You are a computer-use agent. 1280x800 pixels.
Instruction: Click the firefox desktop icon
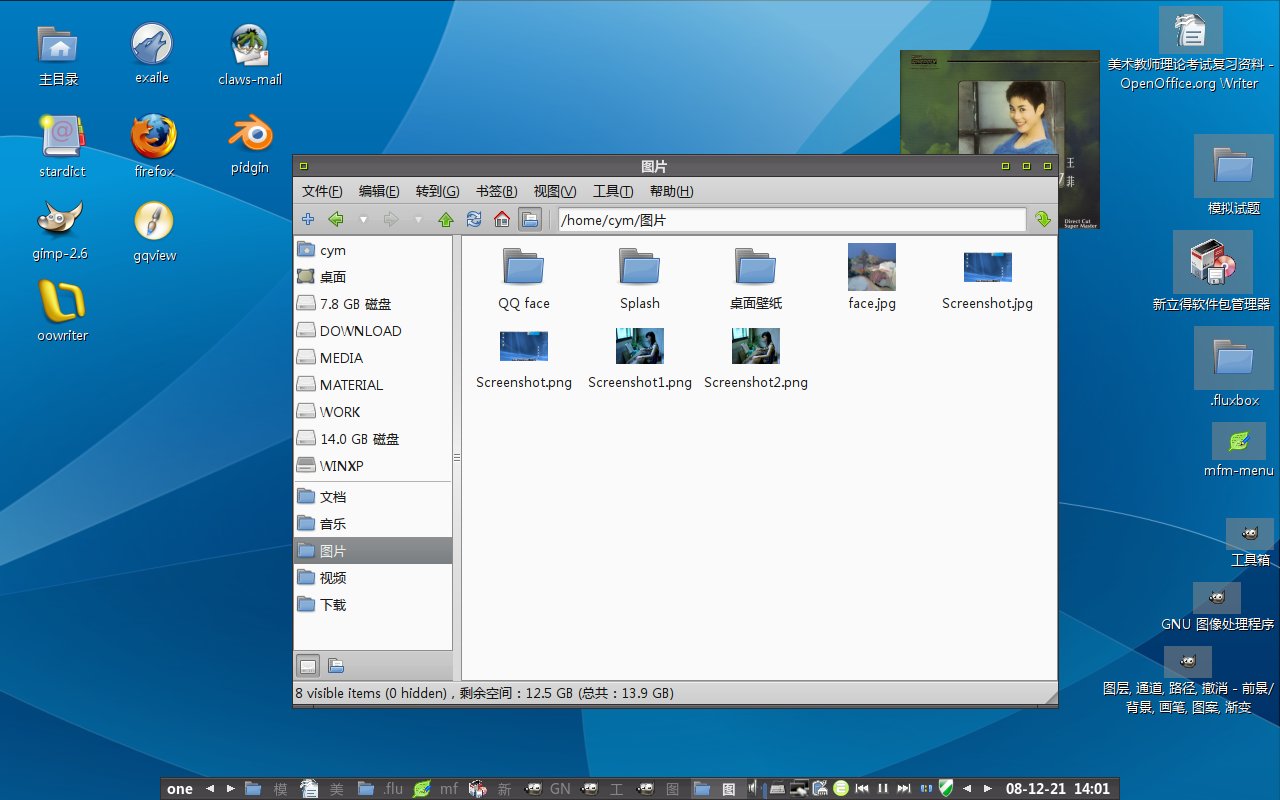click(x=154, y=146)
